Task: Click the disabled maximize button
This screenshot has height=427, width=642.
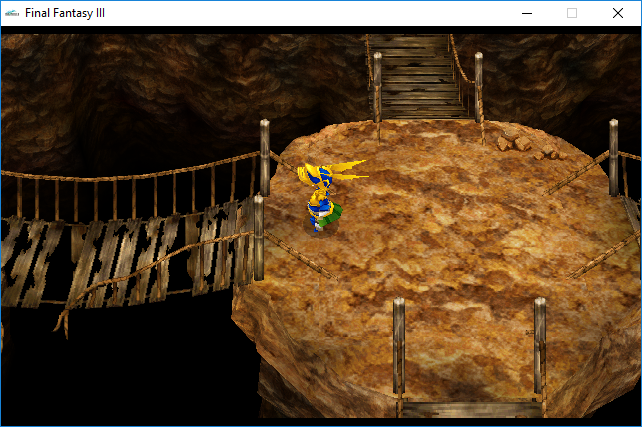Action: 572,13
